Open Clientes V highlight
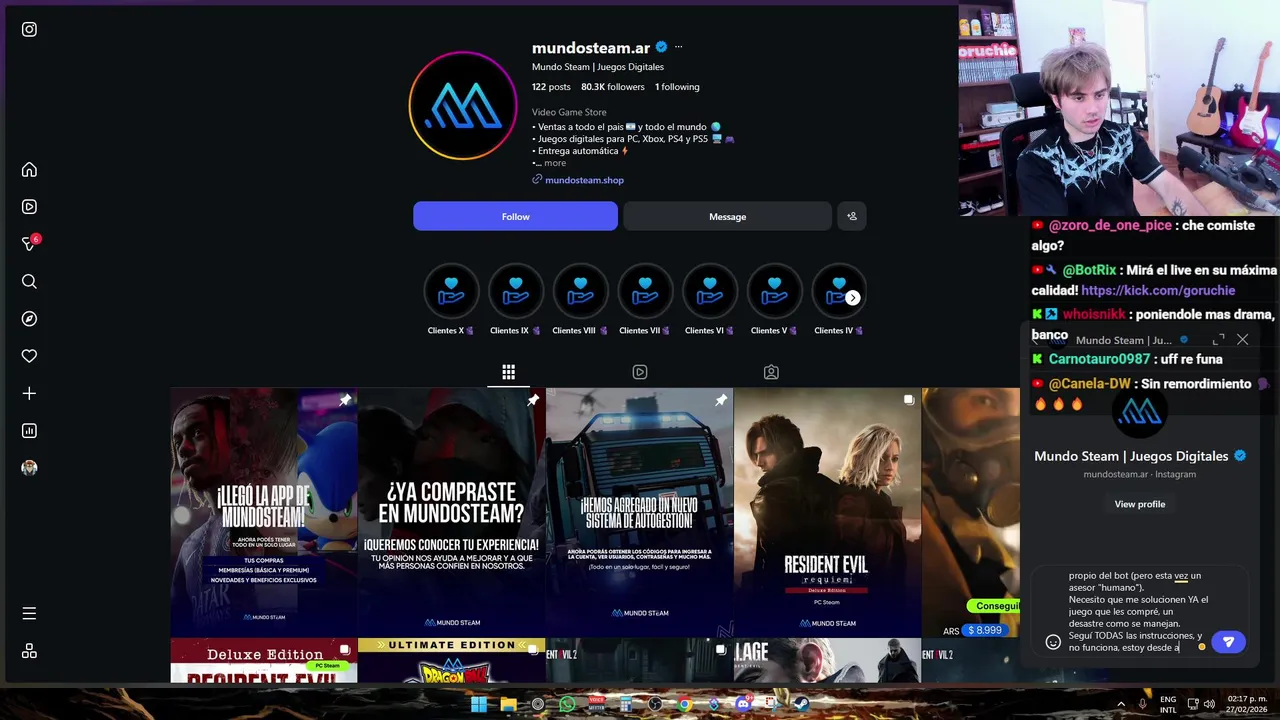 click(774, 298)
